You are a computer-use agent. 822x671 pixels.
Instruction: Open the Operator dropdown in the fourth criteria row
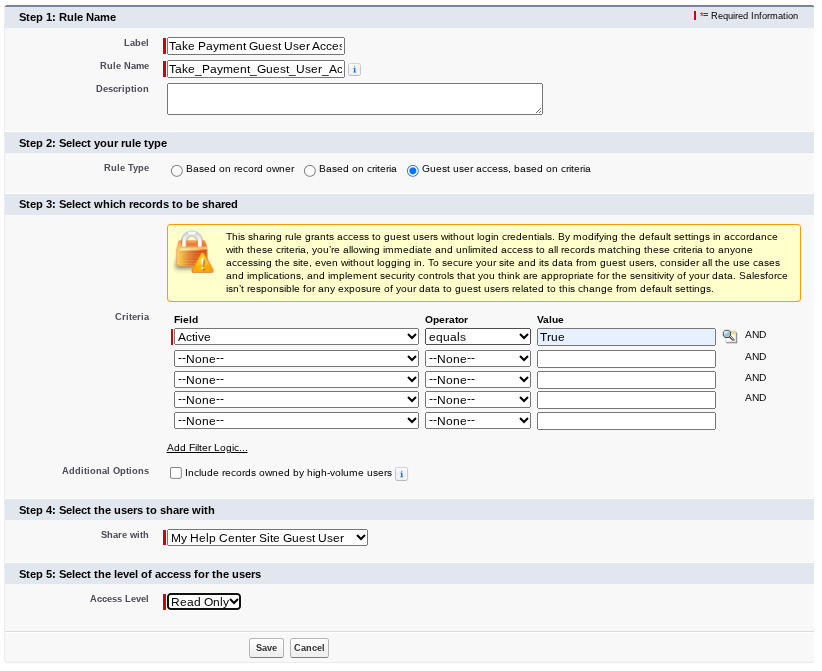[x=478, y=399]
